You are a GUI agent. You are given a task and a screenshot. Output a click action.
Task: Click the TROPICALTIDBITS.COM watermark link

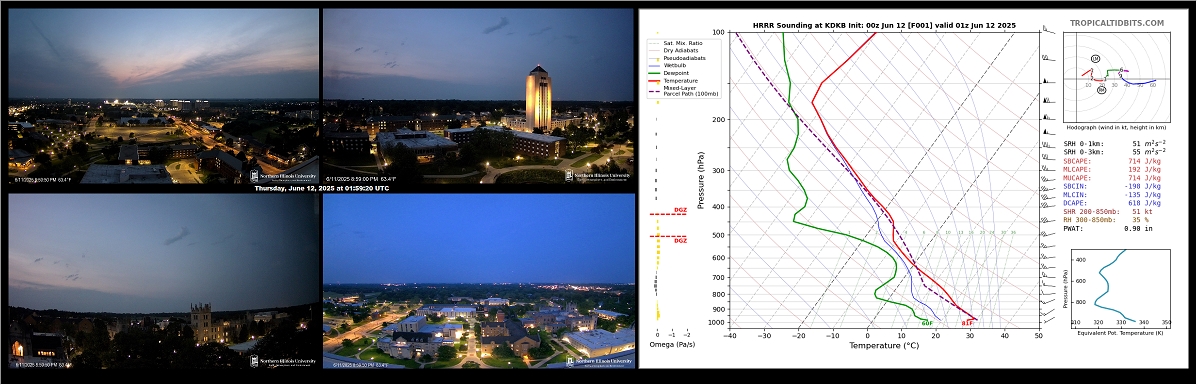tap(1116, 24)
